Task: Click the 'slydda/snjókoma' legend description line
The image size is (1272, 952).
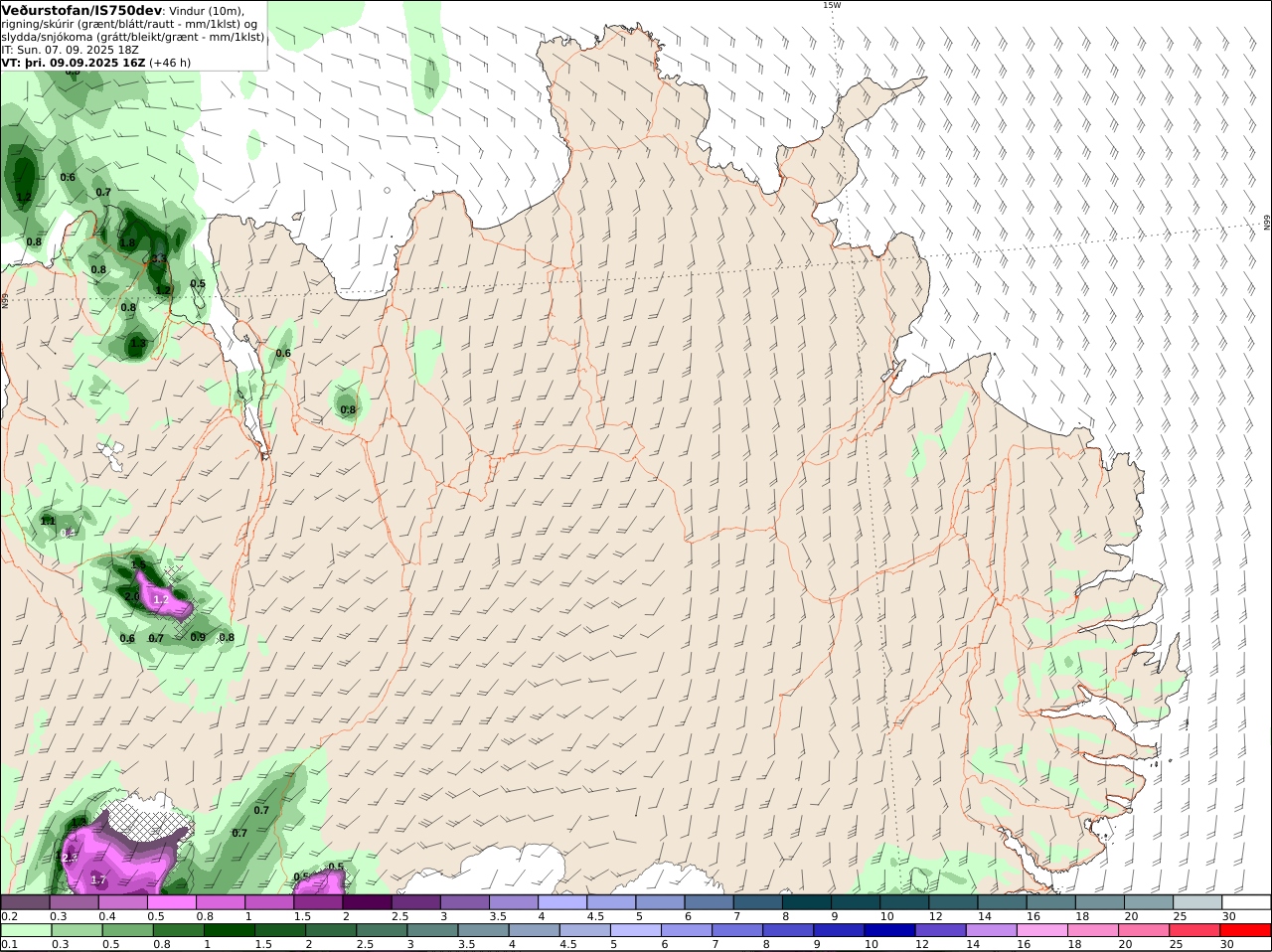Action: click(133, 37)
